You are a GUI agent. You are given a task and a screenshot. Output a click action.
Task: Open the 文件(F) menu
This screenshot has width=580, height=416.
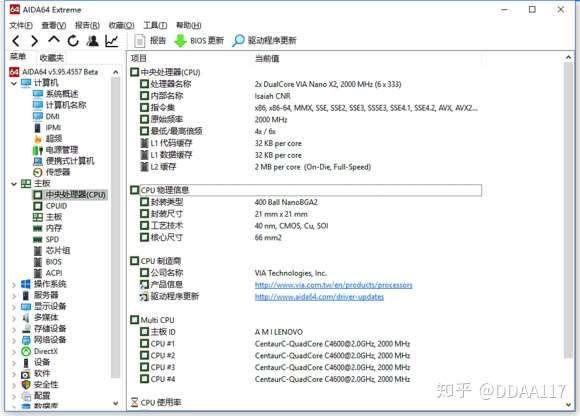(21, 25)
